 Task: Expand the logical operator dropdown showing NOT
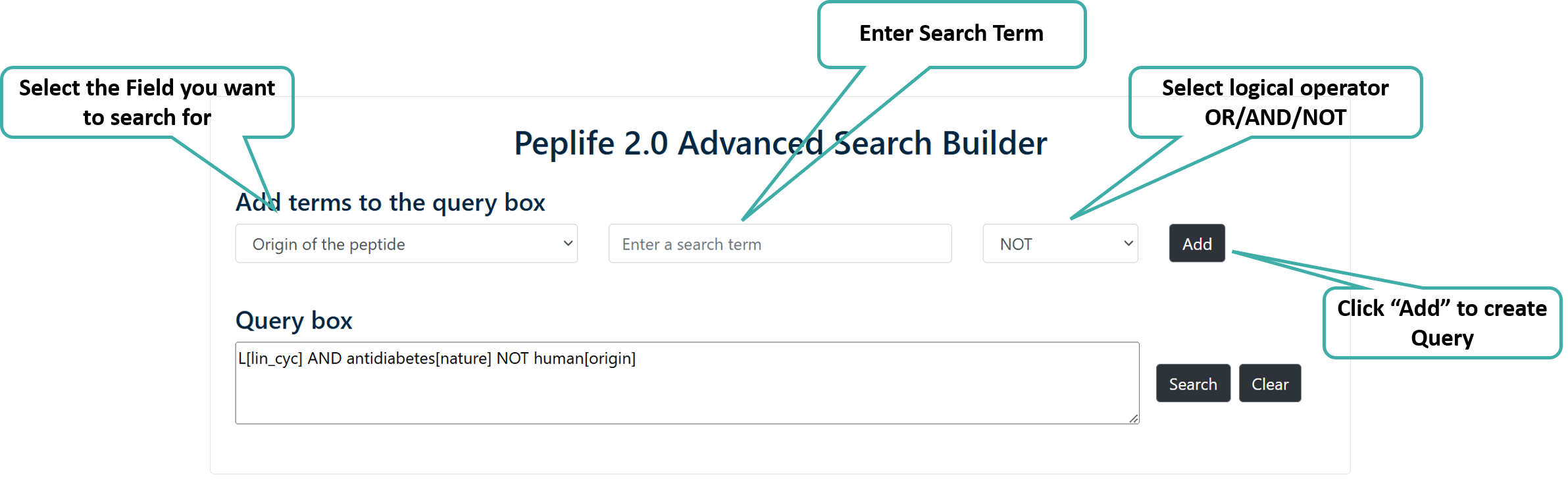point(1059,244)
